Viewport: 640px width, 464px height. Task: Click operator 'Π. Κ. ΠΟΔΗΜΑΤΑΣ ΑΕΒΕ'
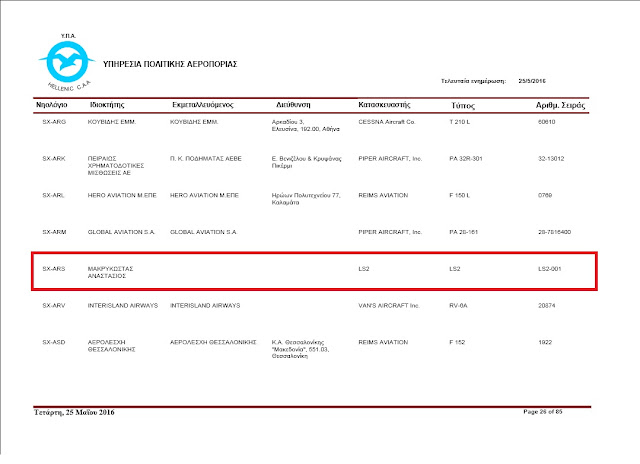(x=206, y=158)
